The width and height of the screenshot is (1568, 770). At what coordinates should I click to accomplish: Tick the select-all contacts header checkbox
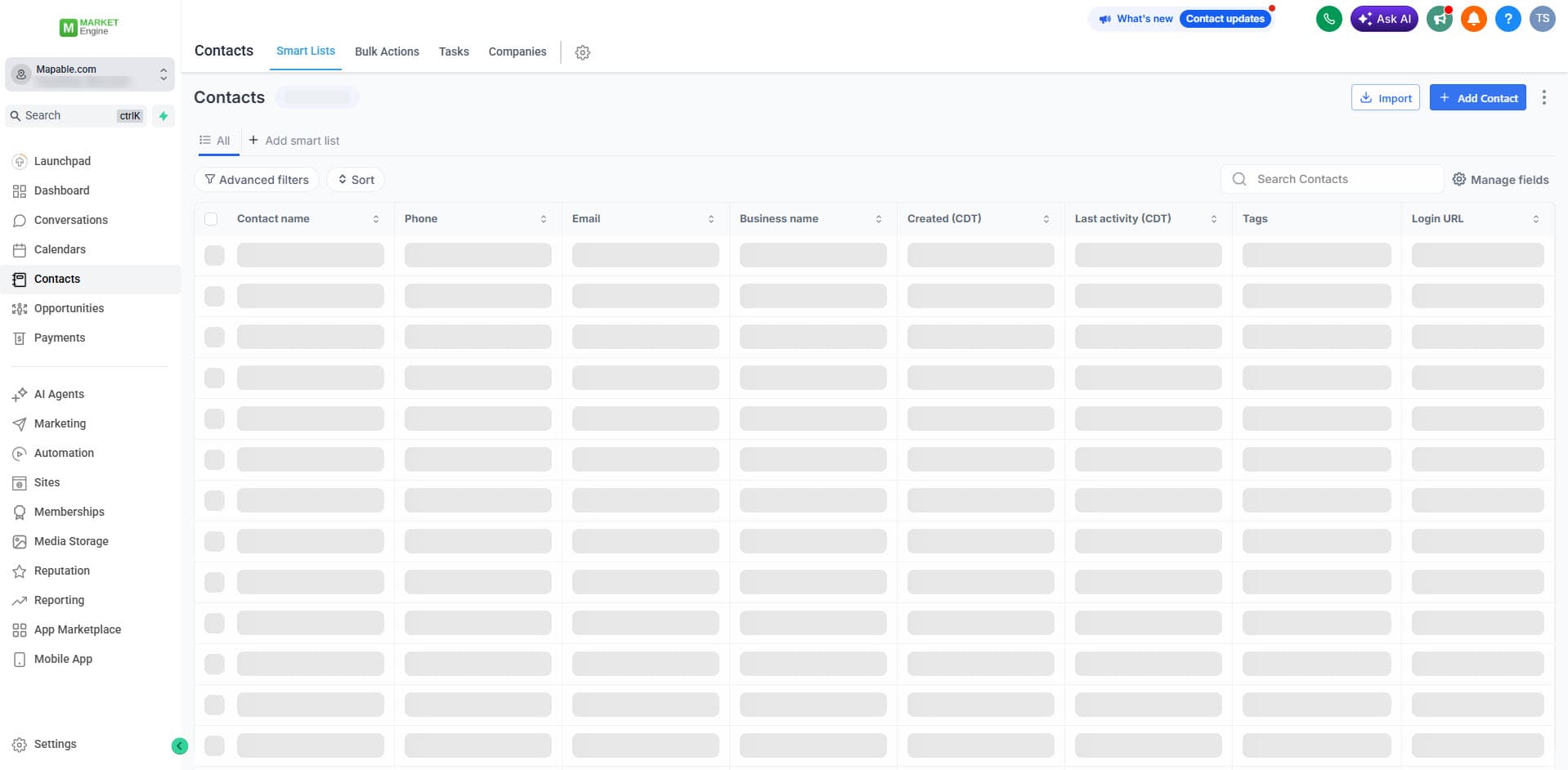pyautogui.click(x=211, y=219)
